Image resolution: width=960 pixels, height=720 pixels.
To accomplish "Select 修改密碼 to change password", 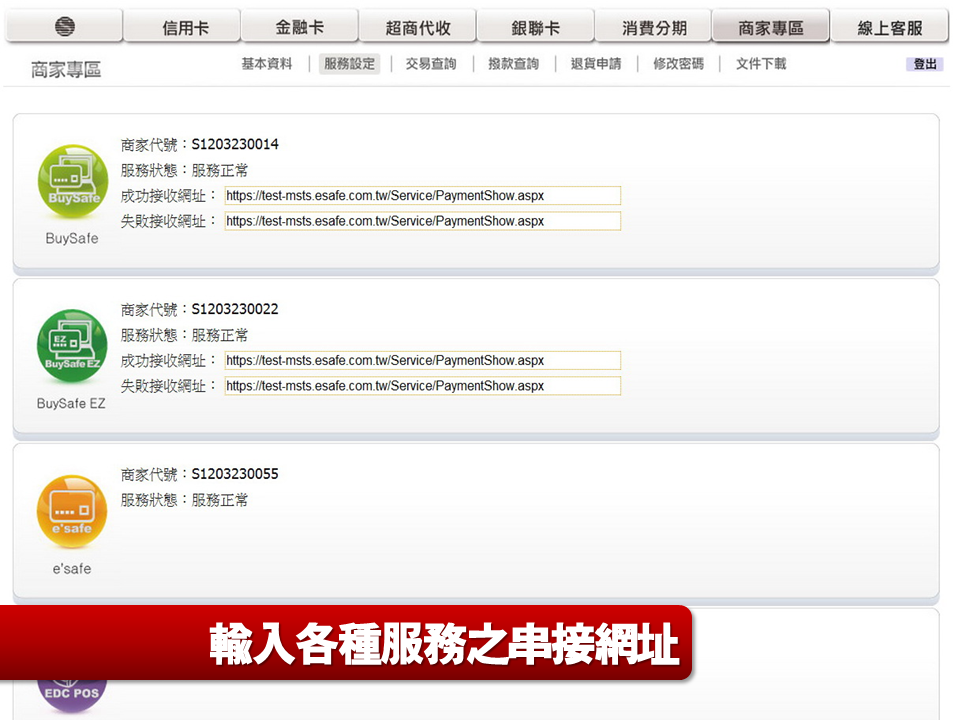I will click(676, 64).
